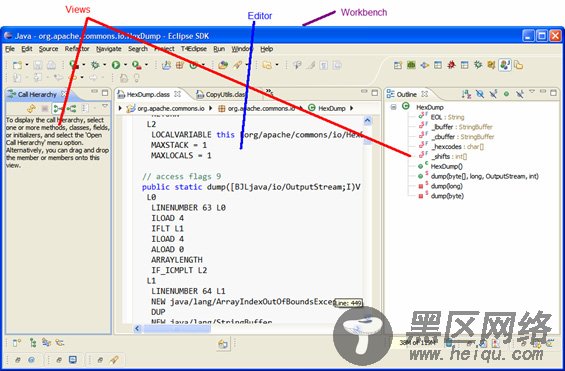Click the editor horizontal scrollbar thumb
Image resolution: width=565 pixels, height=371 pixels.
click(177, 328)
